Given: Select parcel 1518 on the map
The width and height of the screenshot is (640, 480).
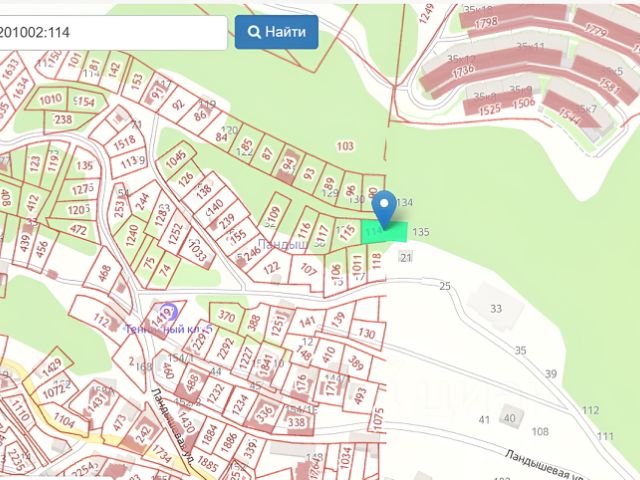Looking at the screenshot, I should (125, 142).
